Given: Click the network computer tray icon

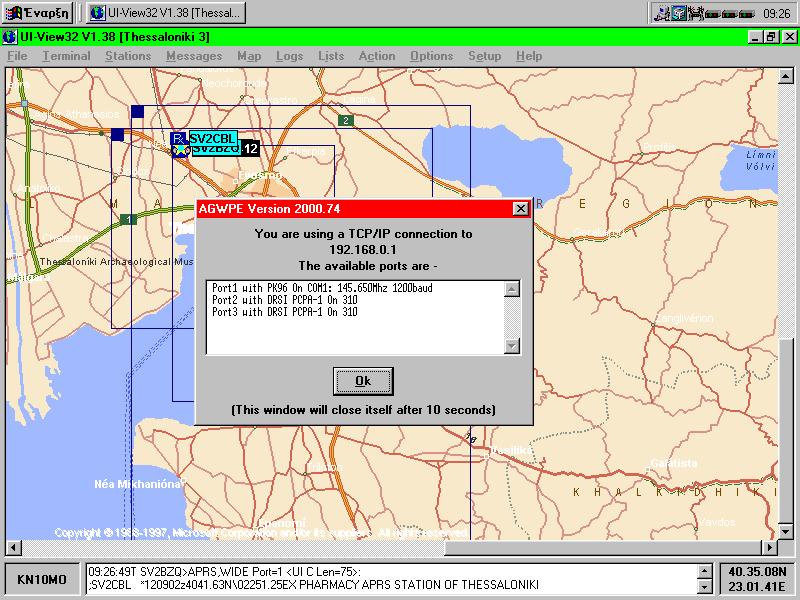Looking at the screenshot, I should point(662,13).
